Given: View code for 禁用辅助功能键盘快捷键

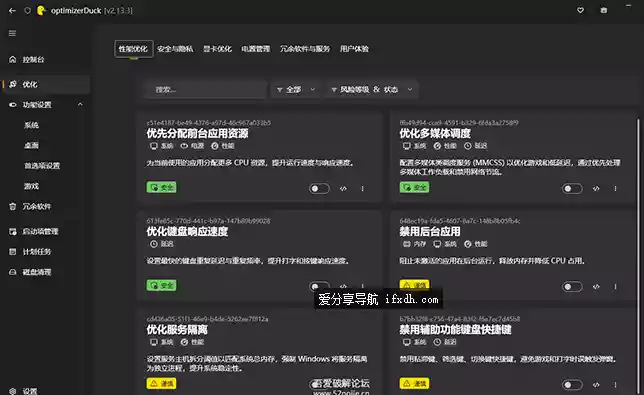Looking at the screenshot, I should click(596, 385).
